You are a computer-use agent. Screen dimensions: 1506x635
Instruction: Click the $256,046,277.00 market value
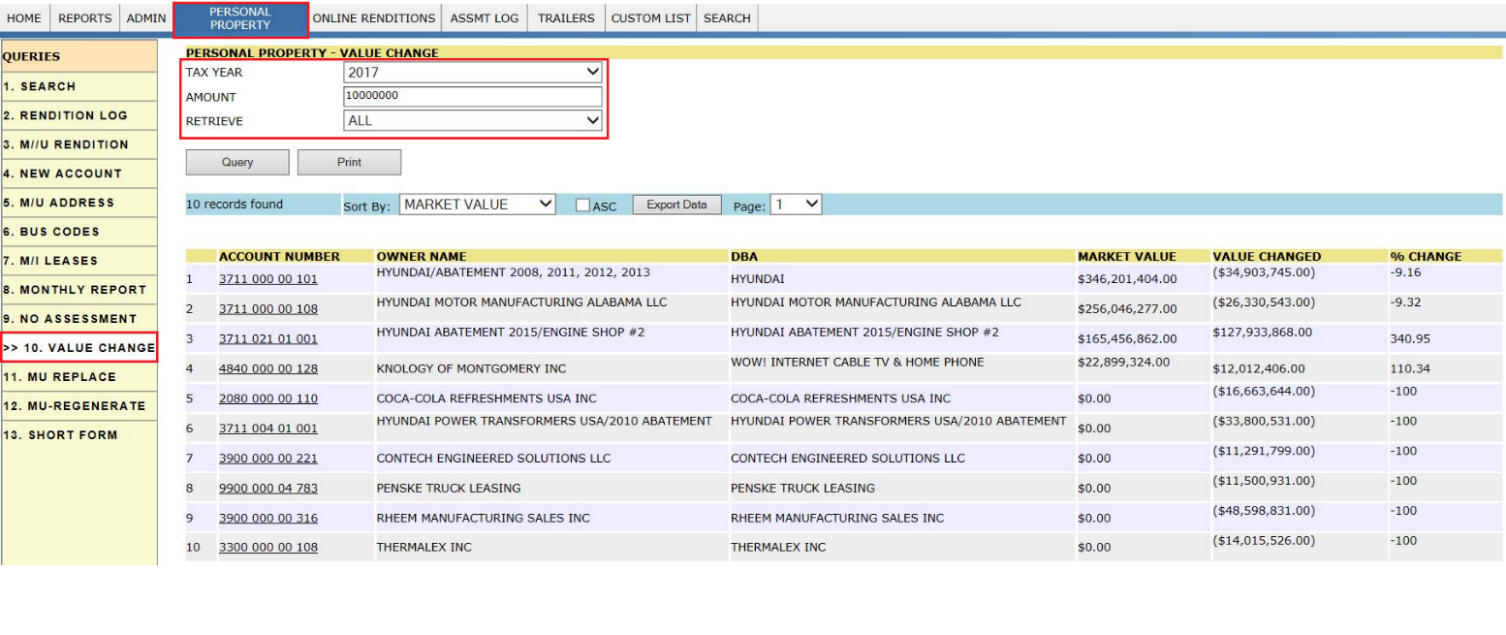click(x=1127, y=309)
